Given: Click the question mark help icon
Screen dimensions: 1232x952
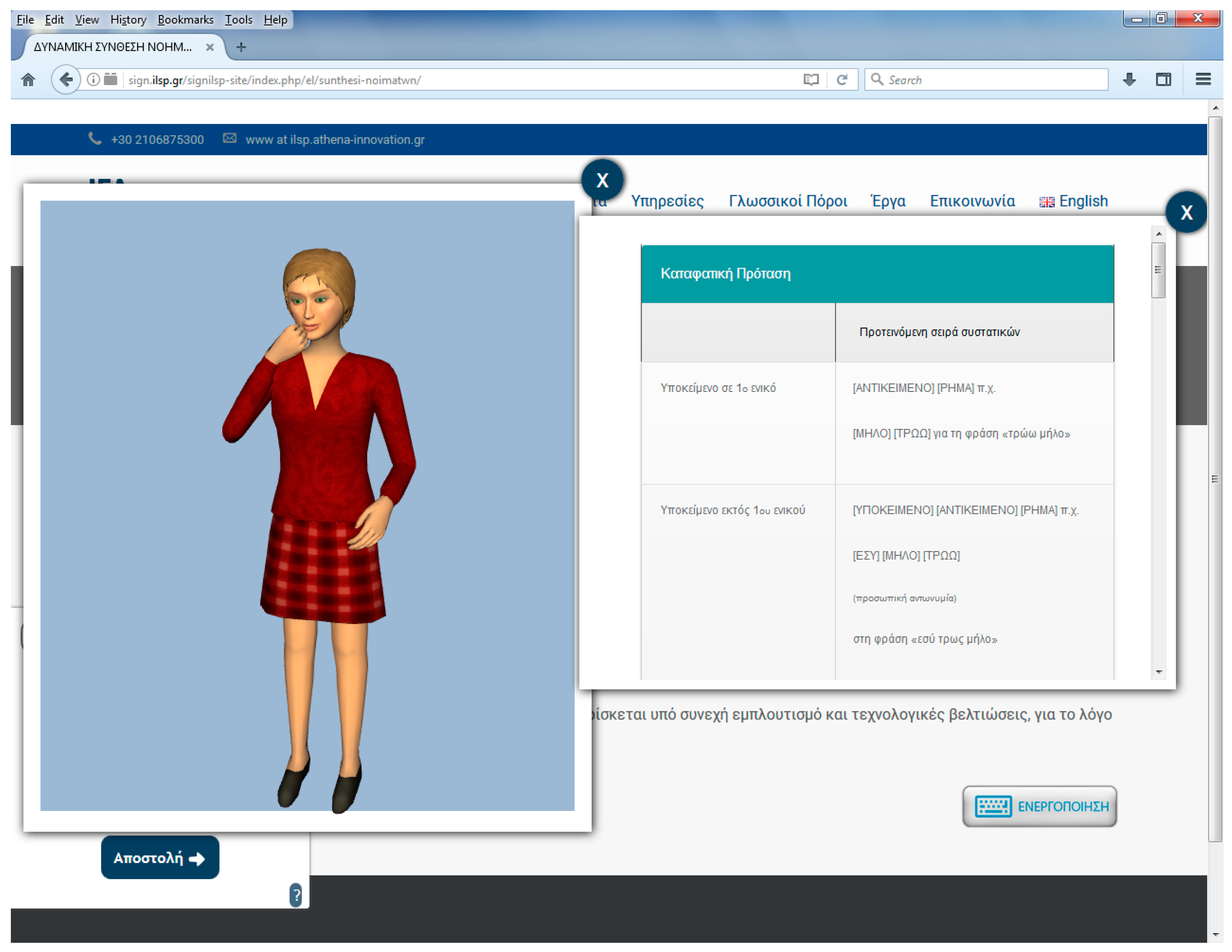Looking at the screenshot, I should click(x=296, y=894).
